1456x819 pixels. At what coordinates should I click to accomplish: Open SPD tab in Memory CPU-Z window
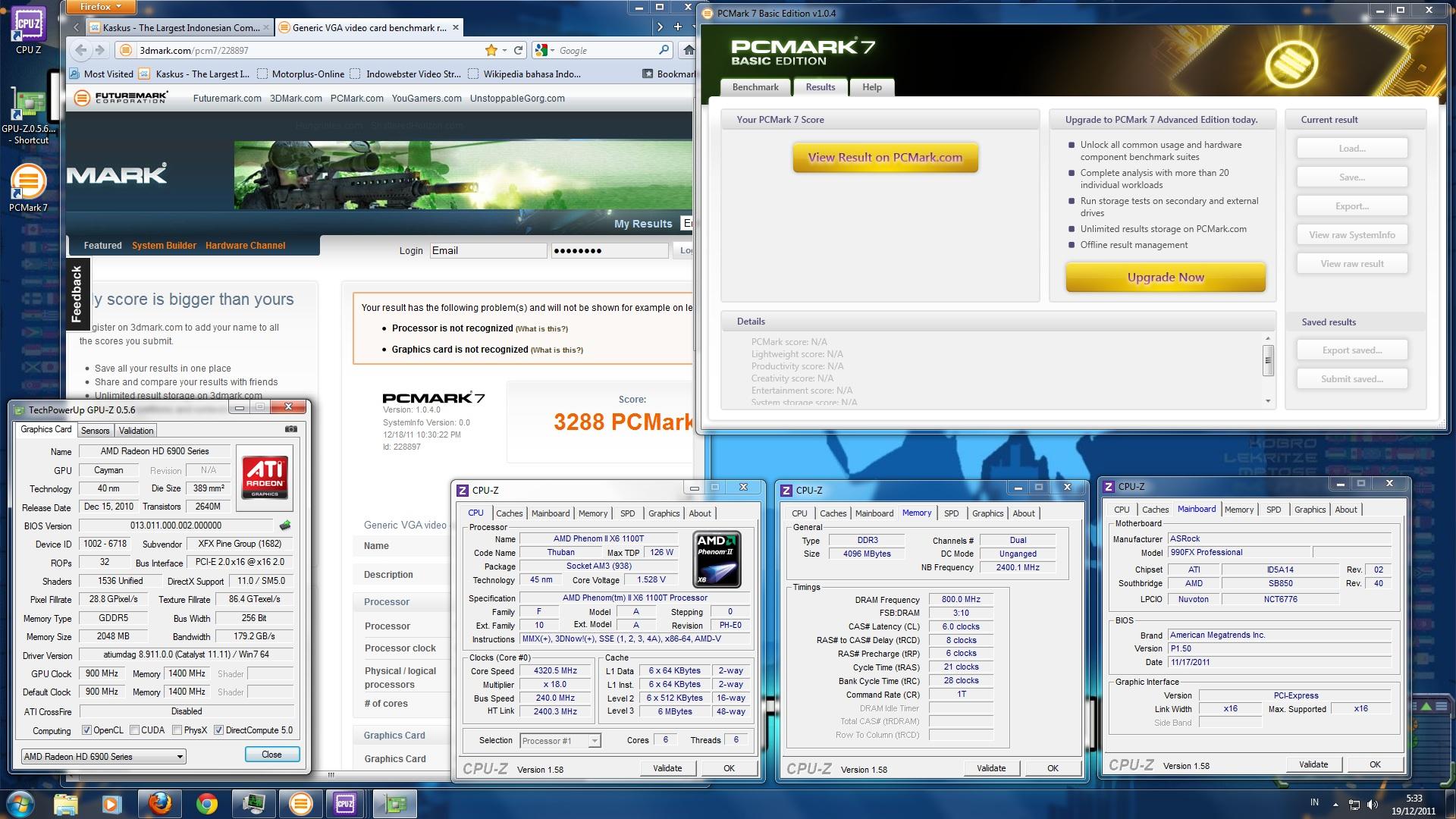click(x=951, y=513)
